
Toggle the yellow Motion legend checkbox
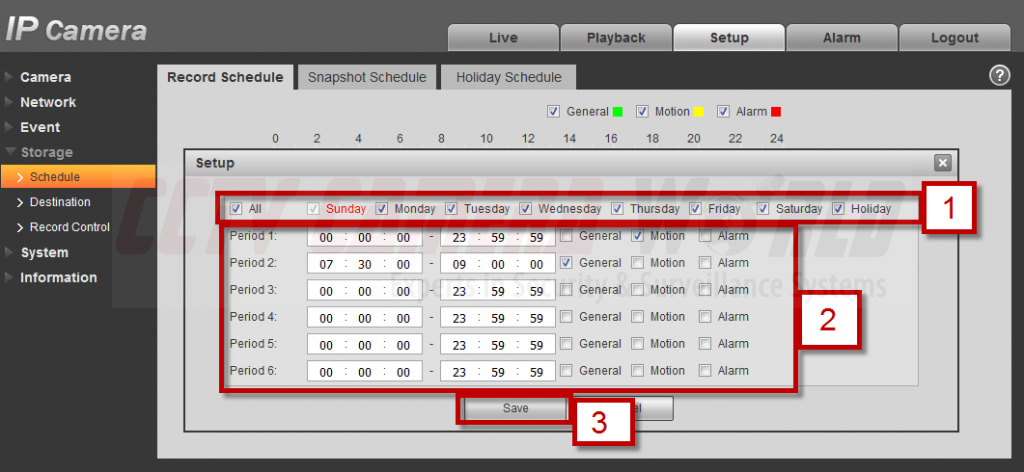643,111
